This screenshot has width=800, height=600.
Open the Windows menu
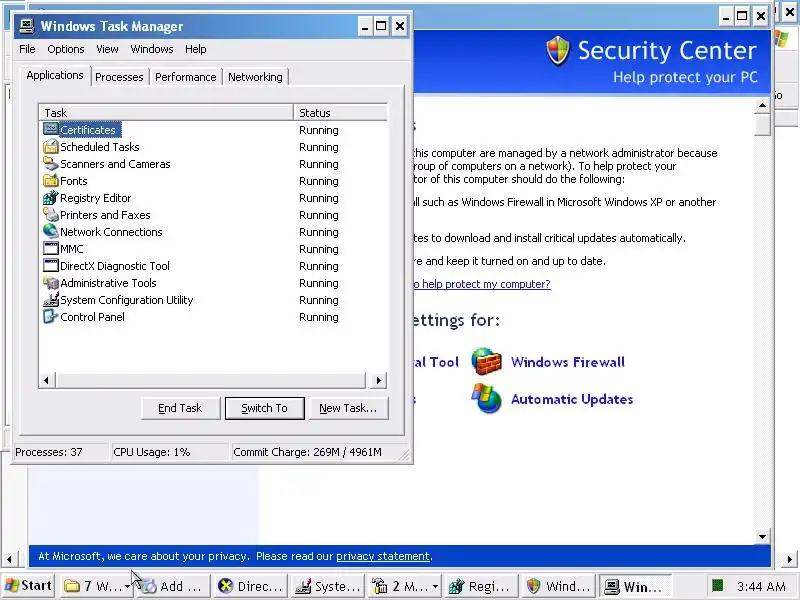[152, 49]
